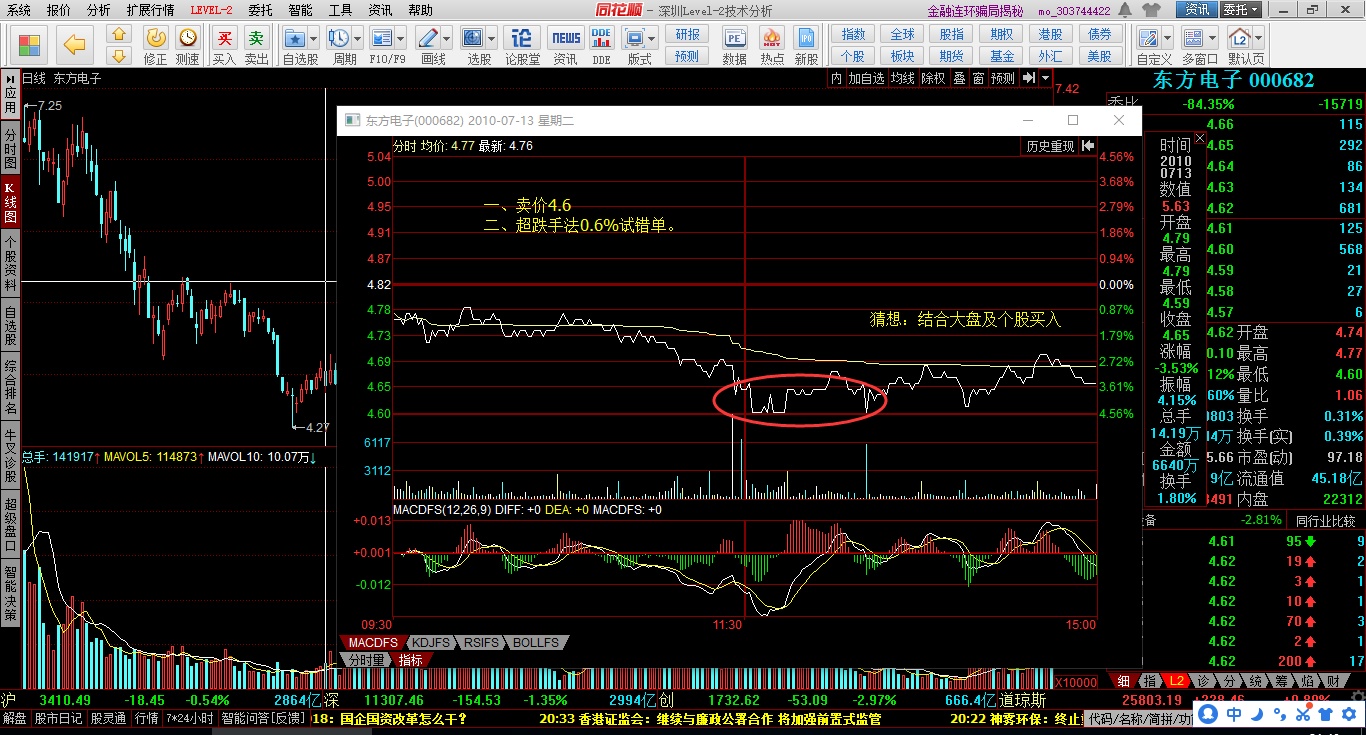Click the shirt skin icon in title bar

click(x=1153, y=10)
